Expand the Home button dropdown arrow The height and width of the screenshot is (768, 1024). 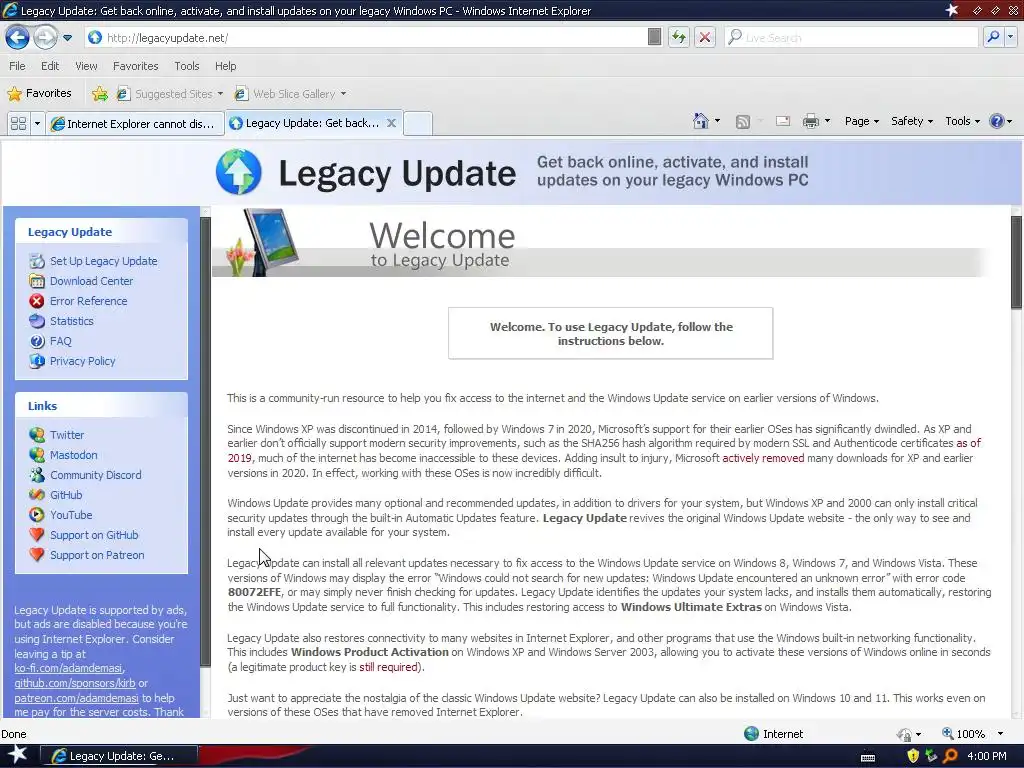[718, 121]
